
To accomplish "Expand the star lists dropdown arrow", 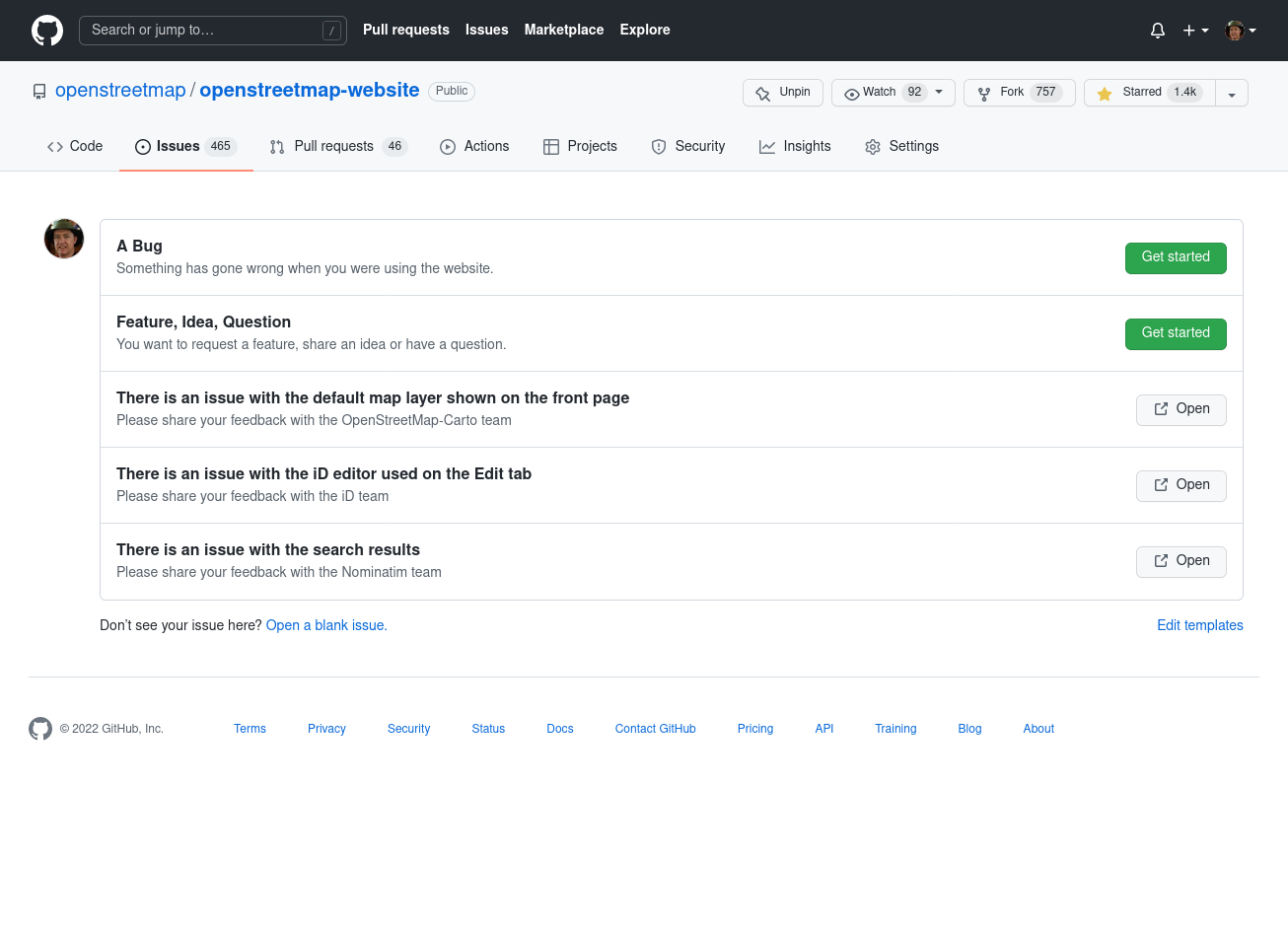I will 1232,93.
